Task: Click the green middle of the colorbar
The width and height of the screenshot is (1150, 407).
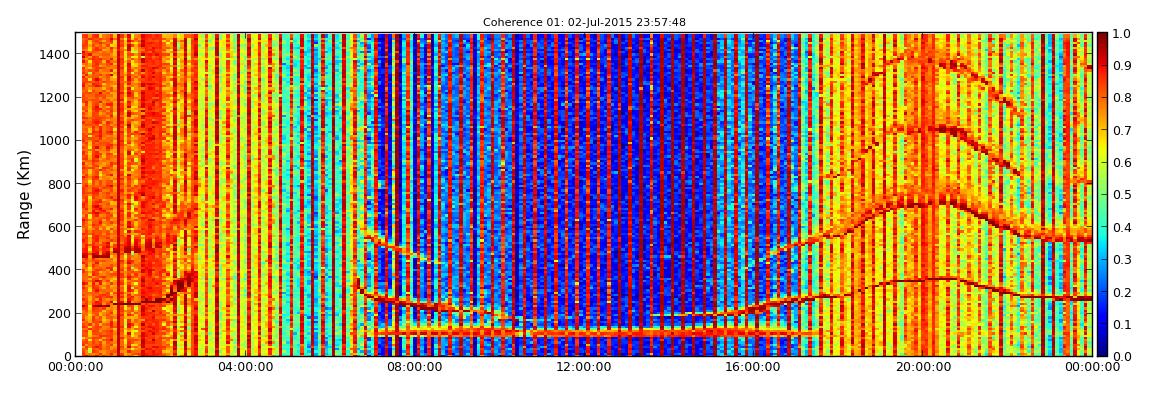Action: [x=1102, y=194]
